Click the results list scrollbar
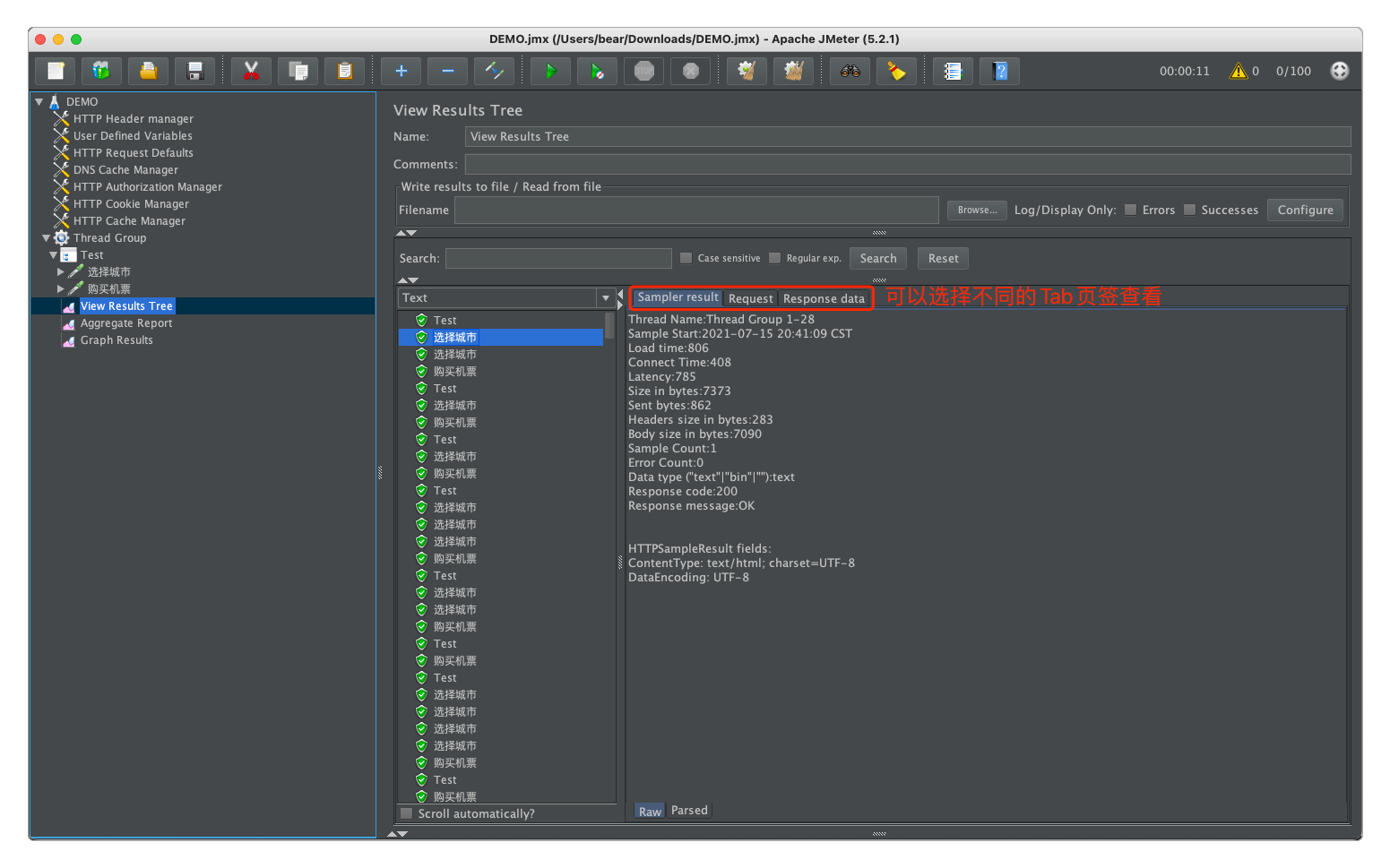 tap(610, 325)
